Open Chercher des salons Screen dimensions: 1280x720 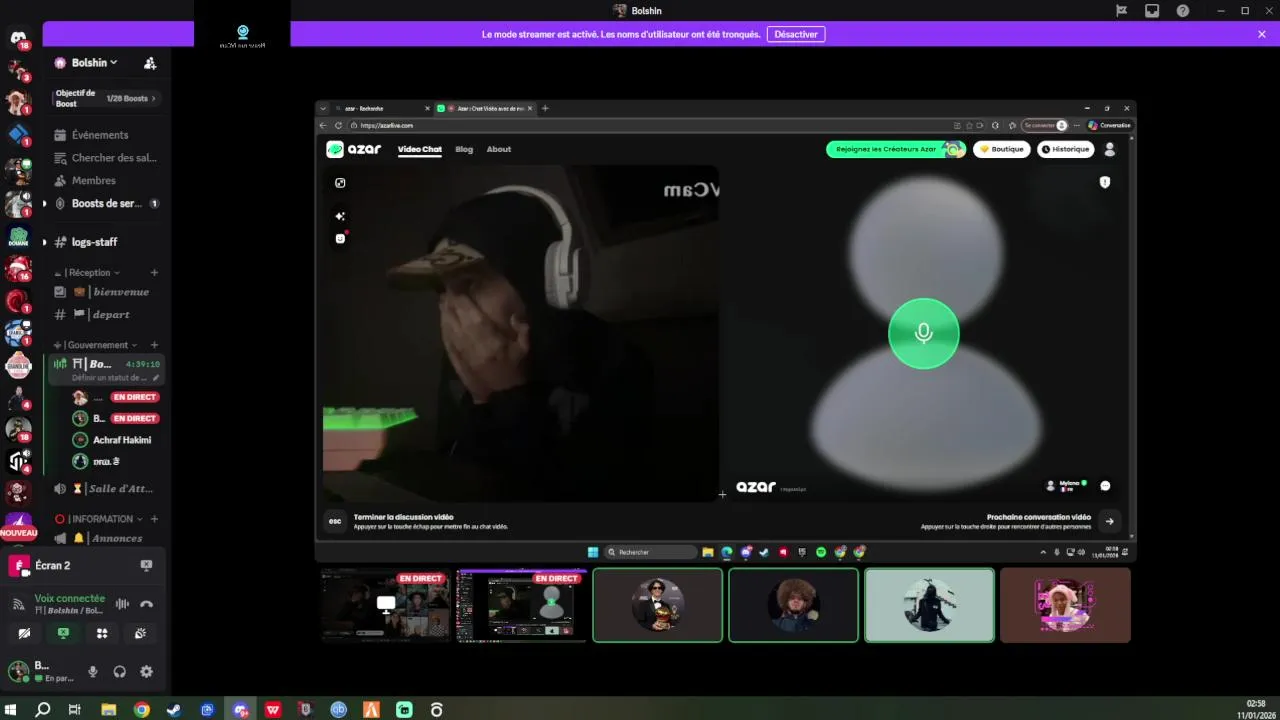click(x=107, y=158)
